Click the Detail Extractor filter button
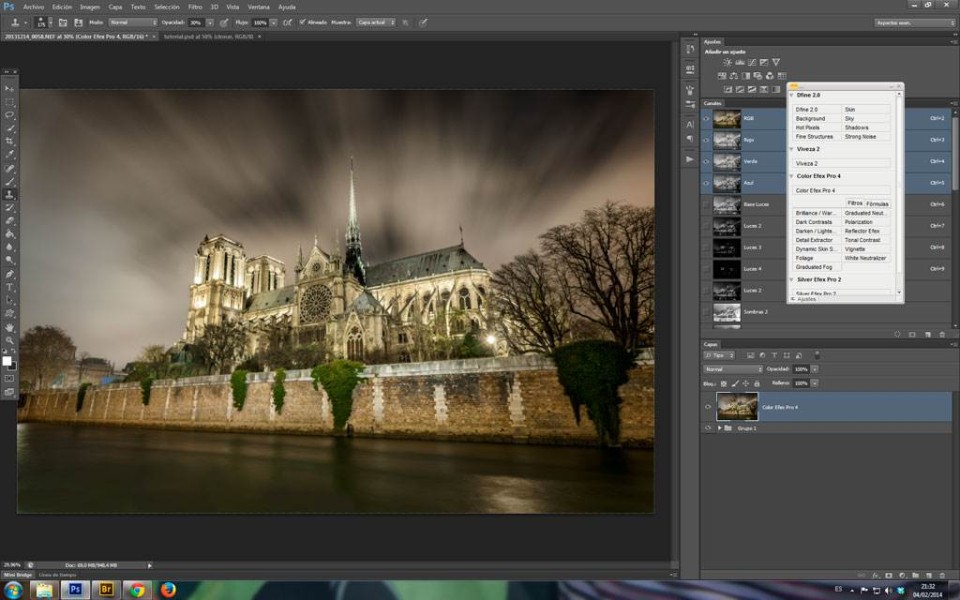This screenshot has height=600, width=960. (815, 240)
